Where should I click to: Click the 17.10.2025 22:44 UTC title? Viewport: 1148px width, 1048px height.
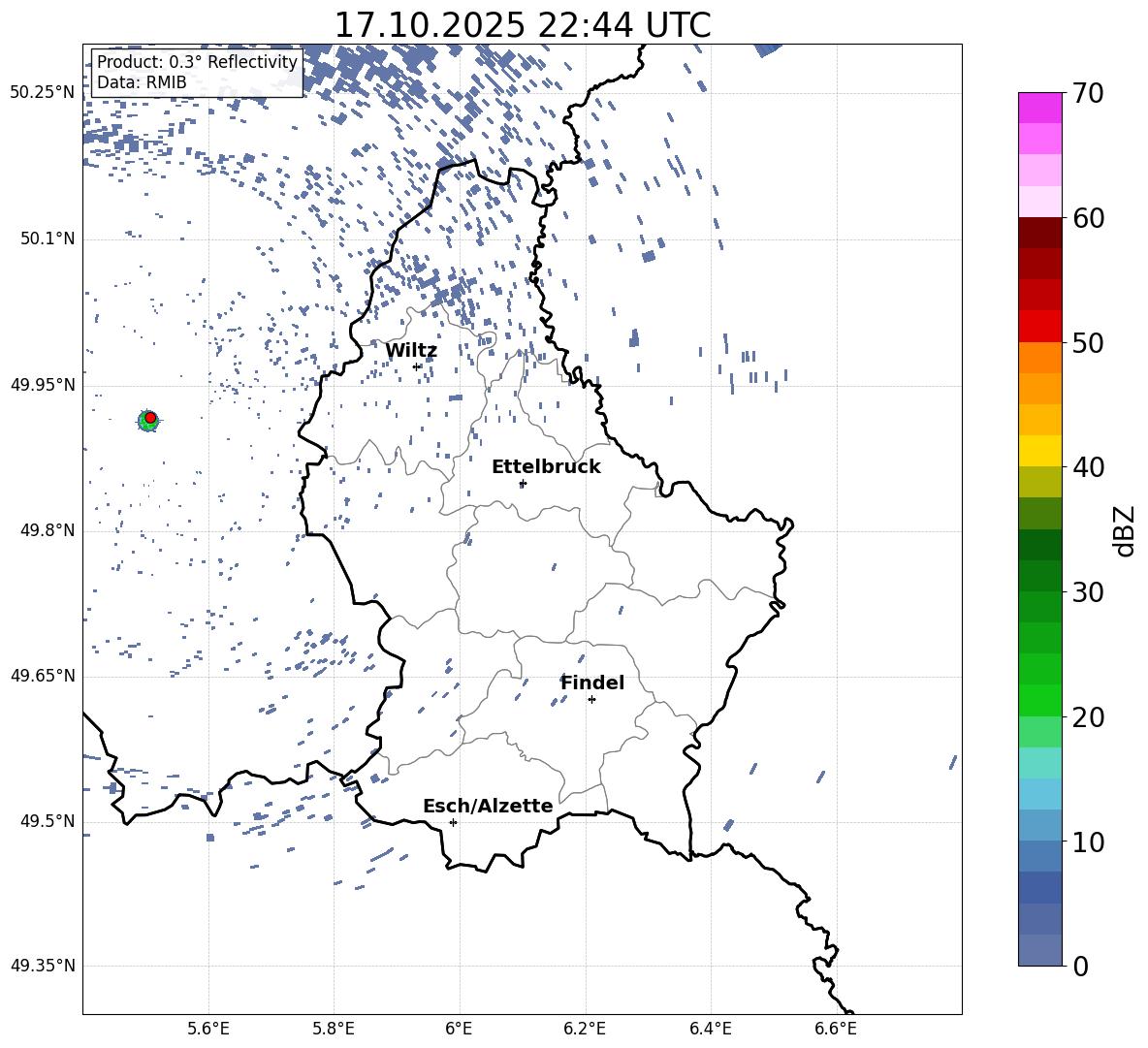[523, 25]
